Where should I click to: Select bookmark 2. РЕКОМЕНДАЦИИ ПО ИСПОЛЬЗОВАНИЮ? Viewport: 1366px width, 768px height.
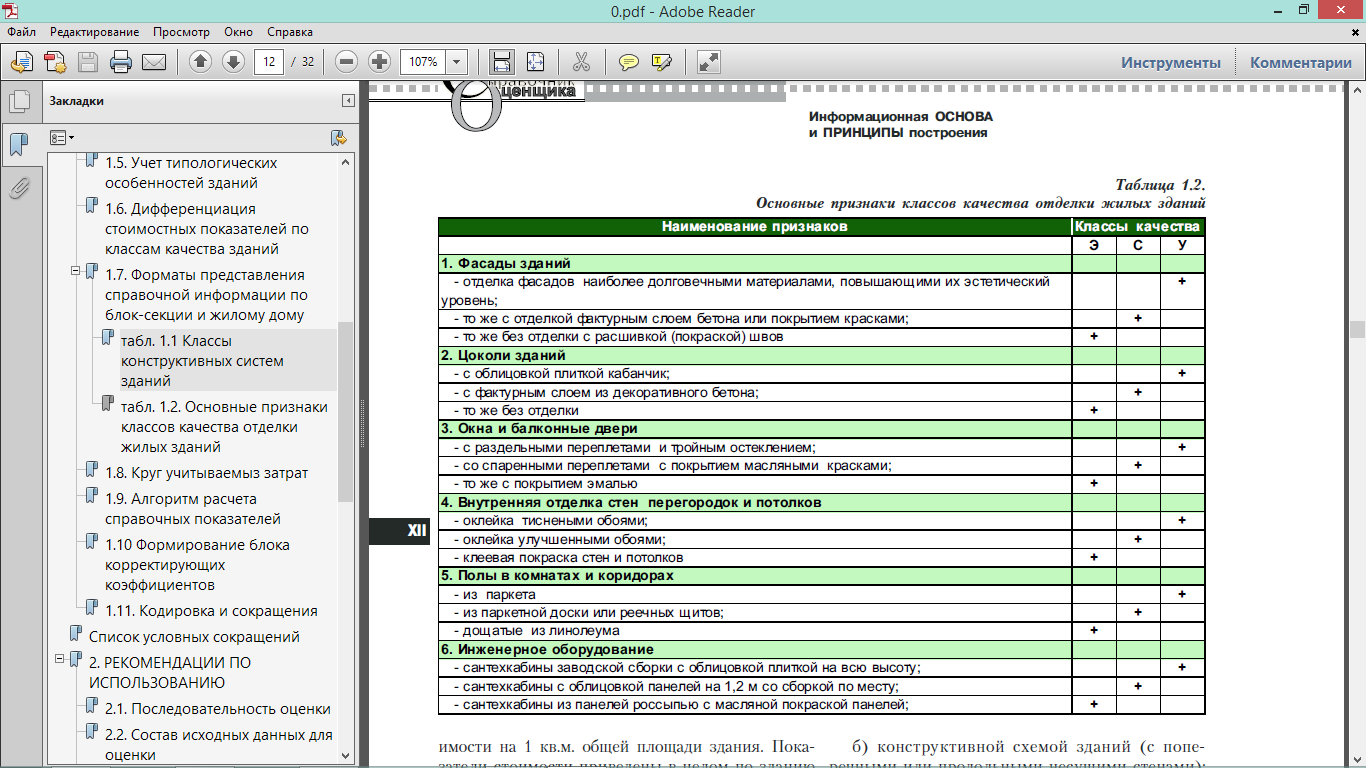(x=170, y=673)
